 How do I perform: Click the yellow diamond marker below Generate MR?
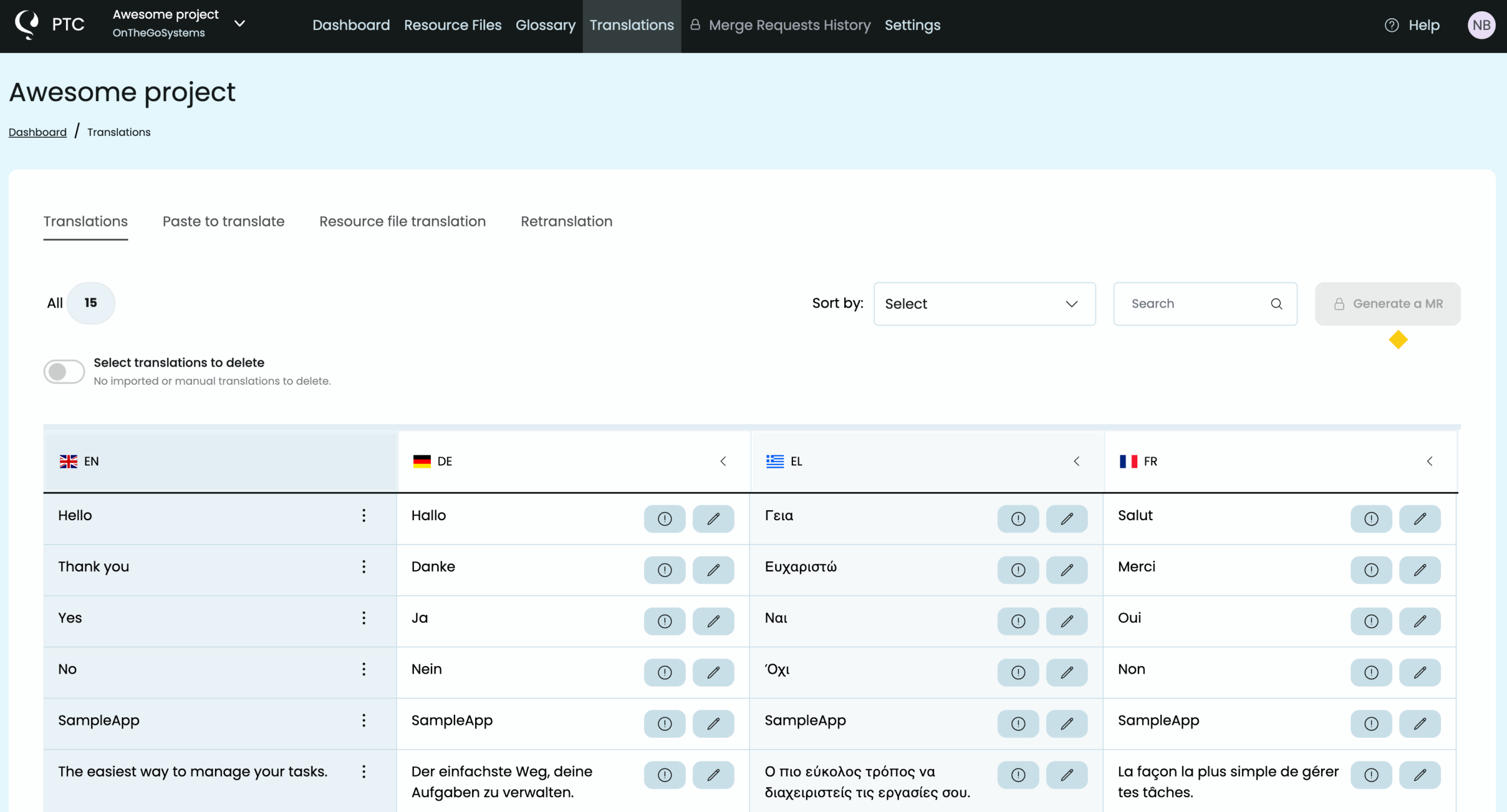point(1398,340)
